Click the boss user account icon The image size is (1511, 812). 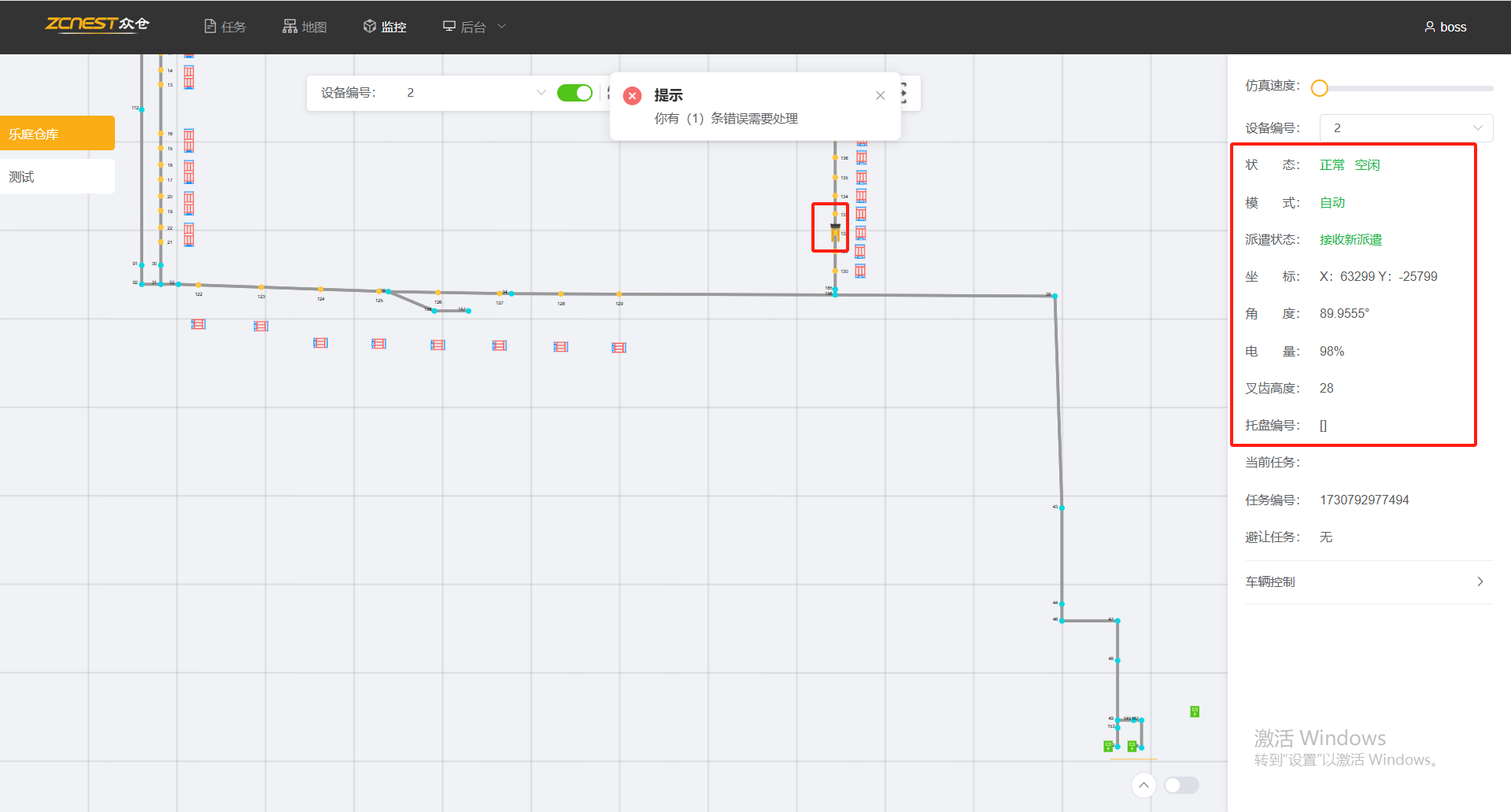coord(1429,27)
